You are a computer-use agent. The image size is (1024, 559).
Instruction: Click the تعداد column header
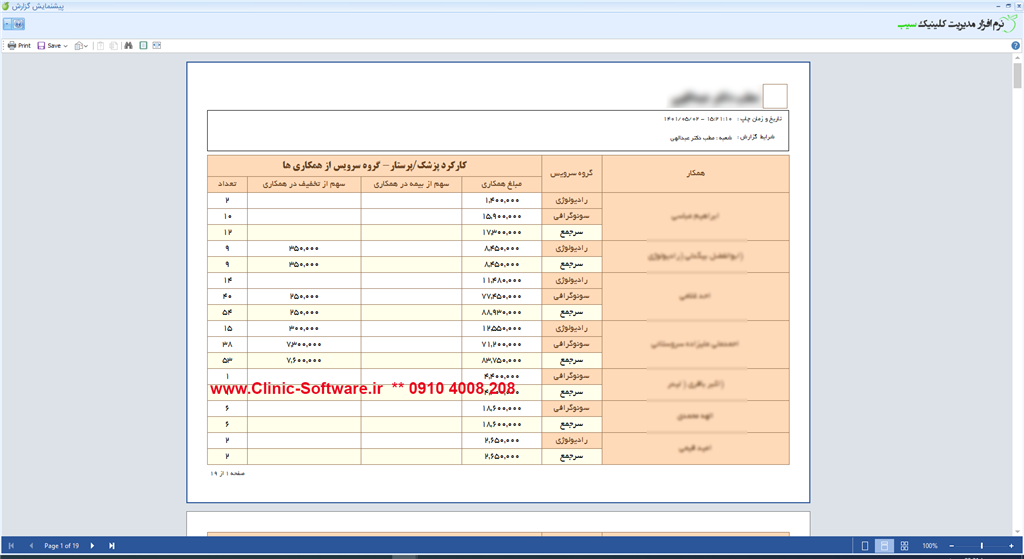click(x=227, y=184)
